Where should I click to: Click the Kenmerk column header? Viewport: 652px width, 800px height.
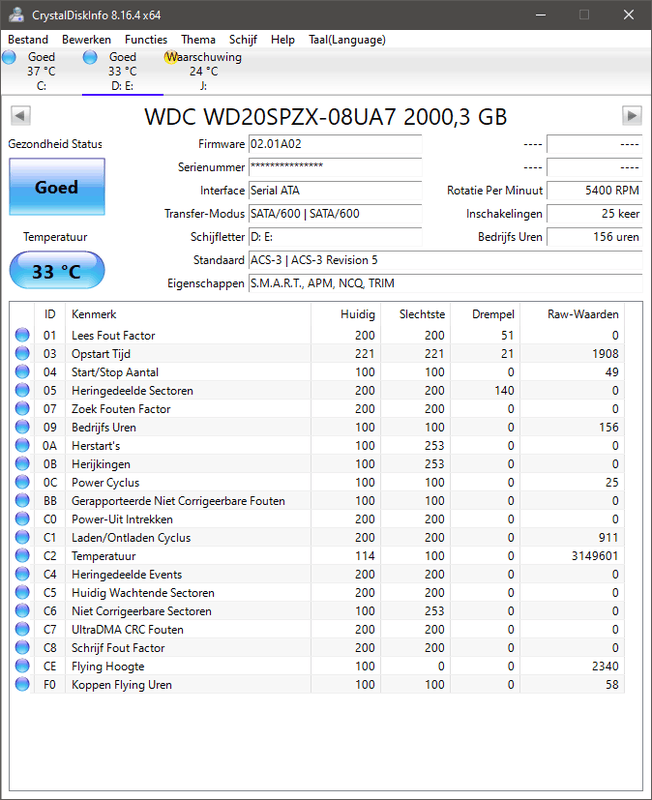(188, 314)
